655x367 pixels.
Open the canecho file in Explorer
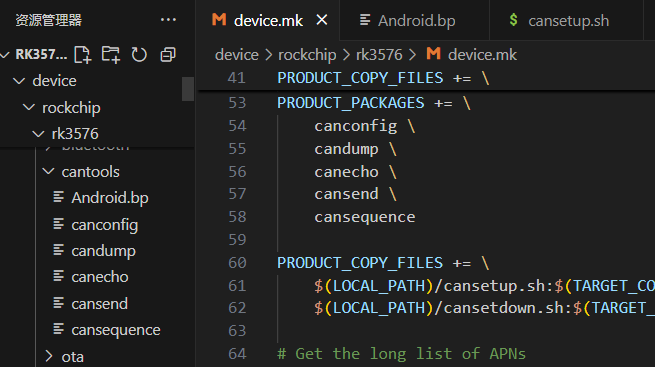pos(99,277)
